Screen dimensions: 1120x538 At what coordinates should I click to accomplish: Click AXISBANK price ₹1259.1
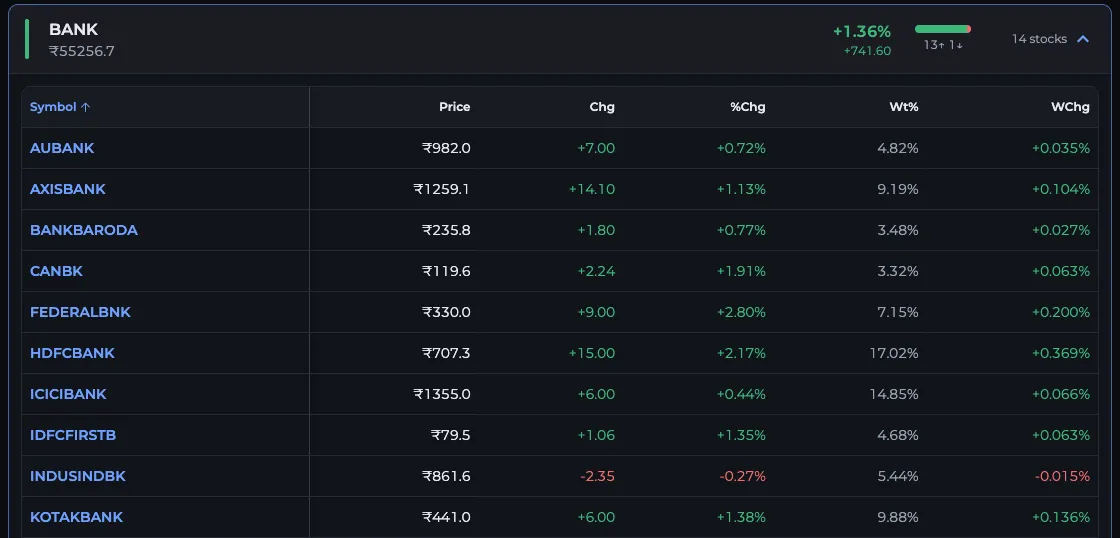click(x=442, y=189)
